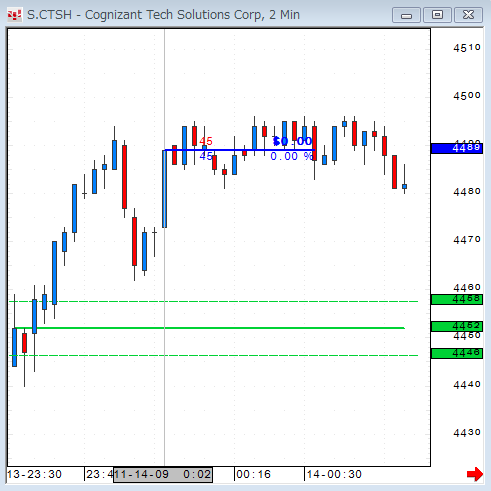Viewport: 491px width, 491px height.
Task: Click the chart application icon in title bar
Action: coord(14,15)
